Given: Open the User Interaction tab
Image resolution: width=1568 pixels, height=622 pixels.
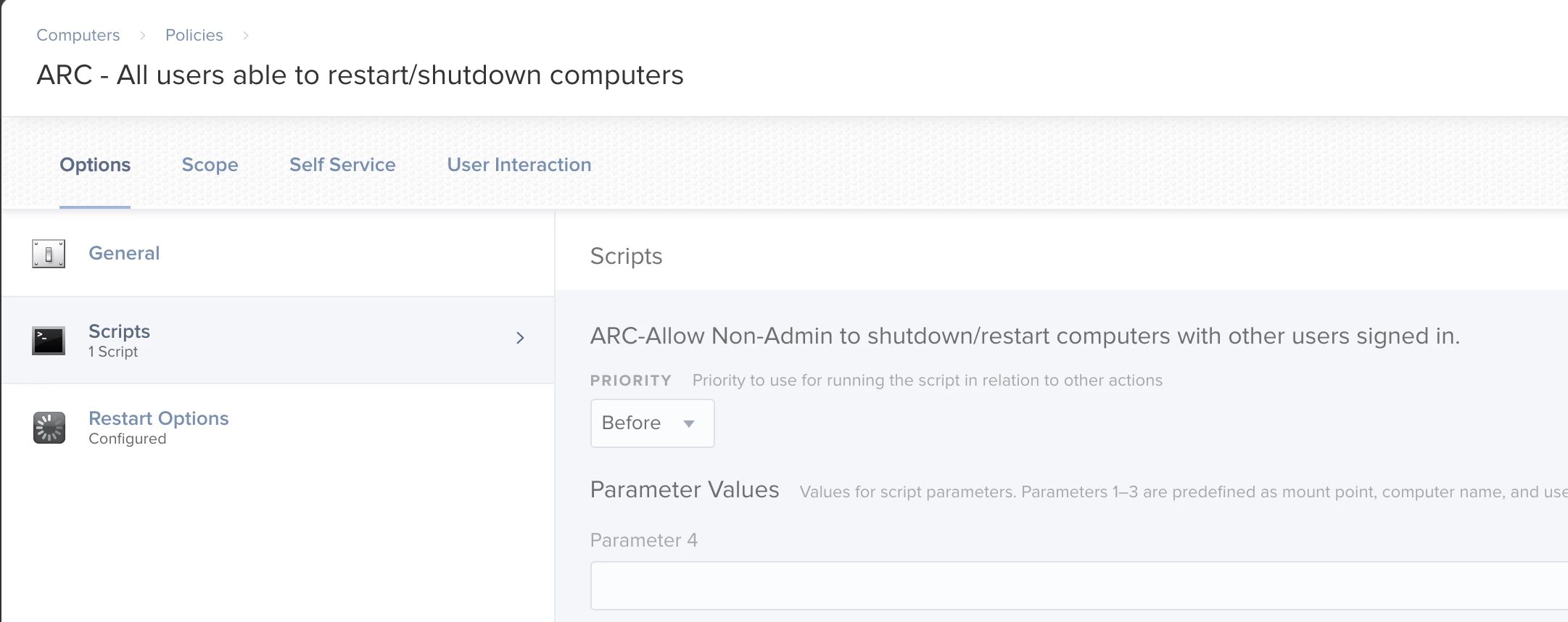Looking at the screenshot, I should (x=519, y=165).
